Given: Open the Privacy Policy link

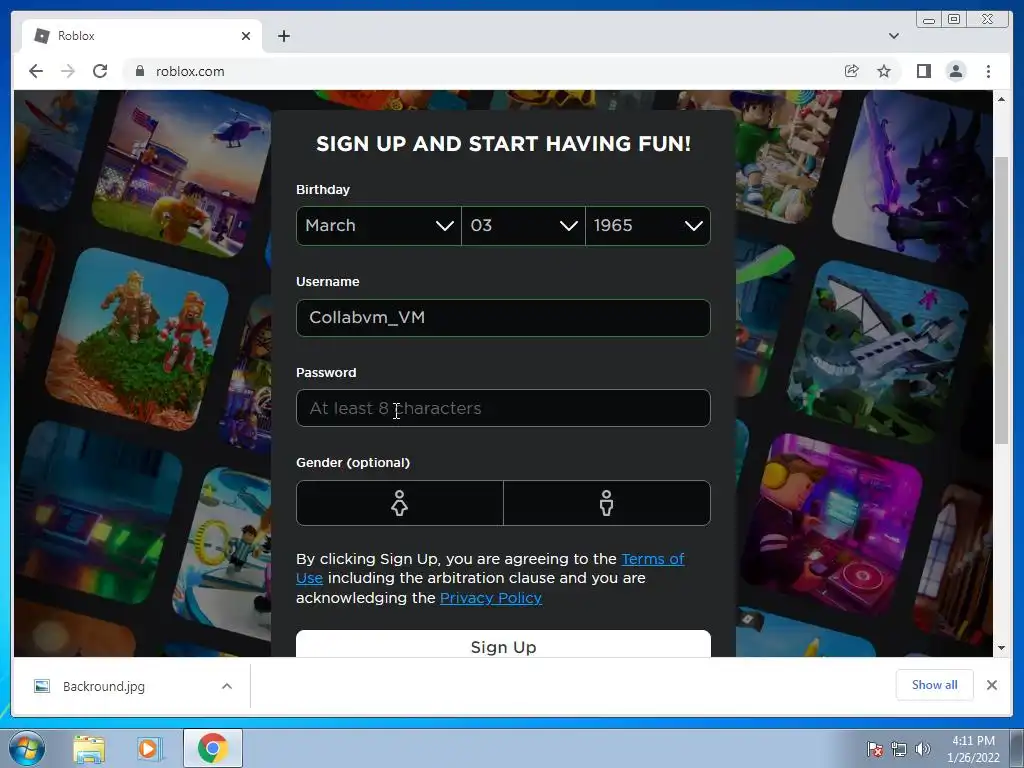Looking at the screenshot, I should [x=490, y=598].
